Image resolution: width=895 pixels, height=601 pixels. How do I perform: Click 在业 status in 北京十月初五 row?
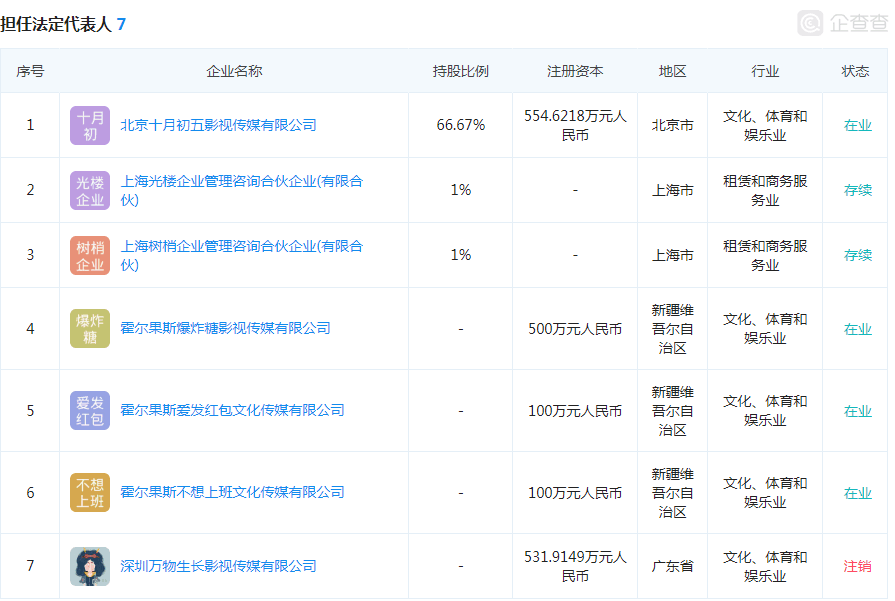(x=857, y=126)
